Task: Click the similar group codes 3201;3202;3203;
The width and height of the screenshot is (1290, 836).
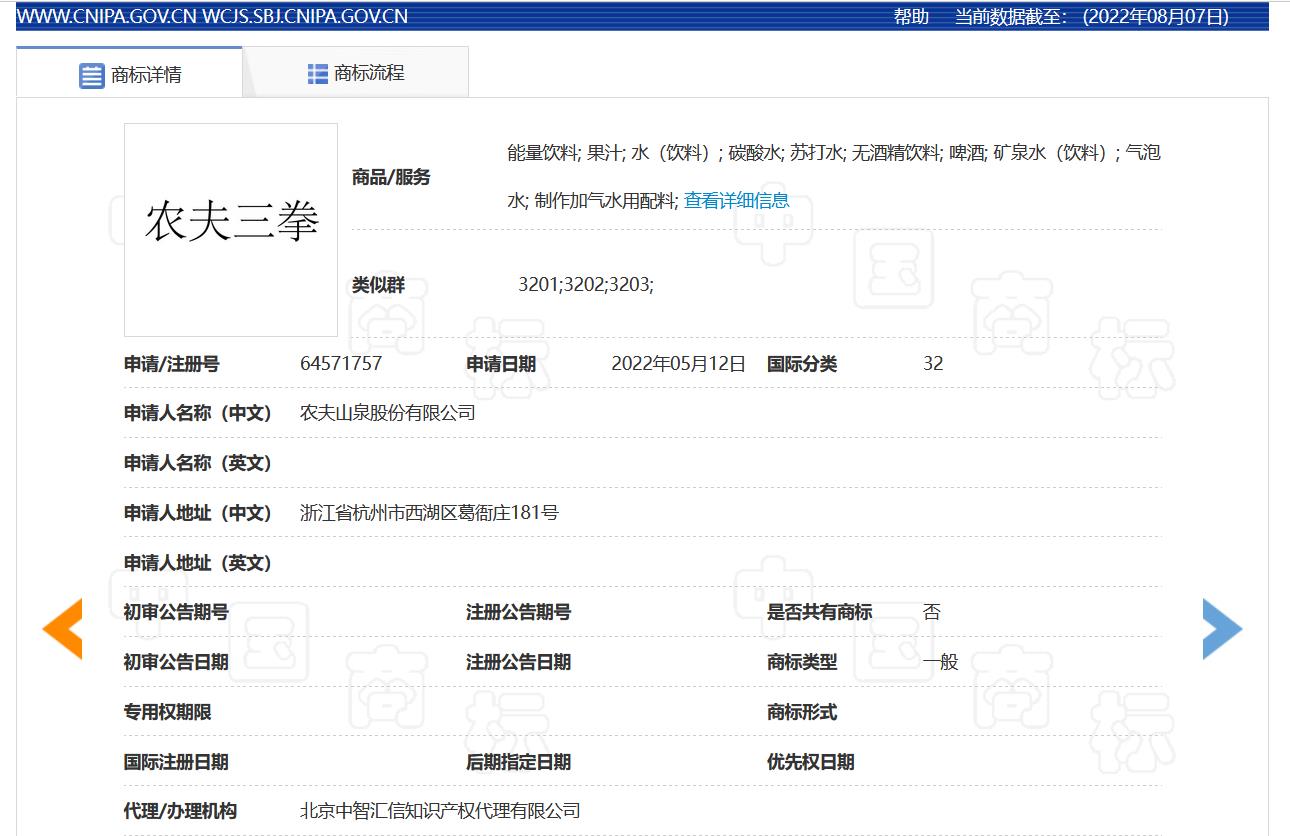Action: point(585,284)
